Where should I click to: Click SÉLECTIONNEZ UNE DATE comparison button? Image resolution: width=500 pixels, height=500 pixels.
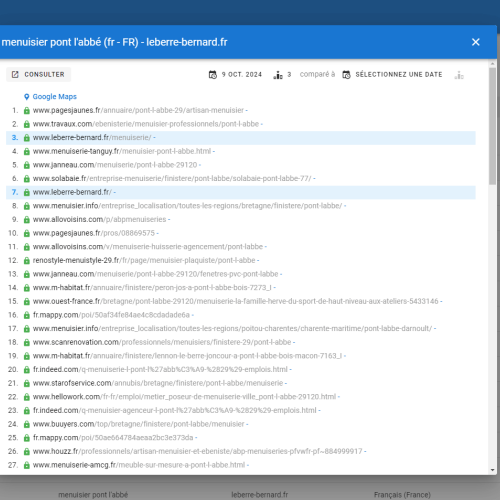(x=393, y=75)
